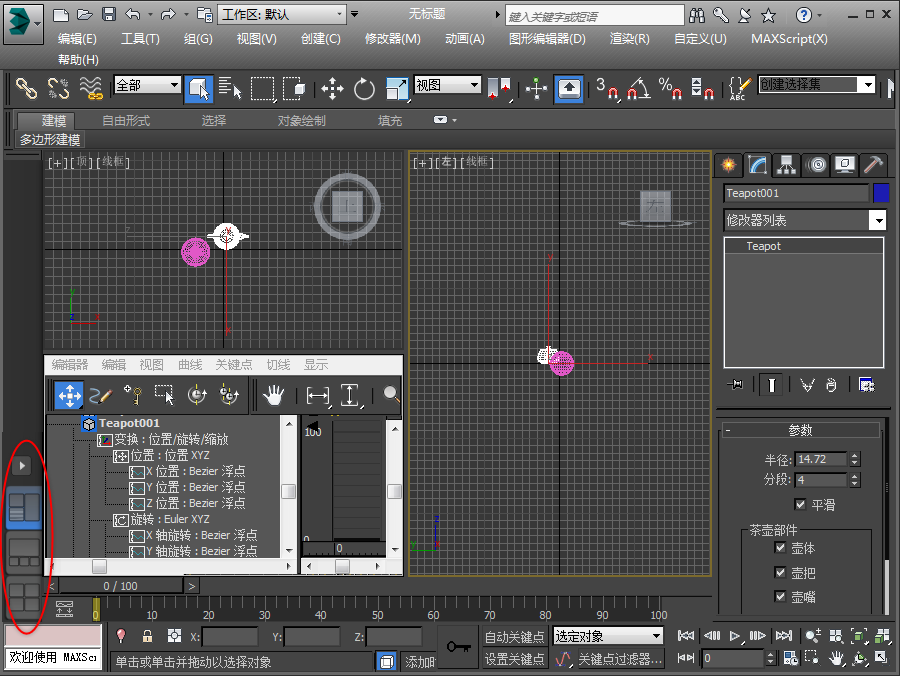Click the Configure Modifier Sets icon
900x676 pixels.
(x=866, y=384)
